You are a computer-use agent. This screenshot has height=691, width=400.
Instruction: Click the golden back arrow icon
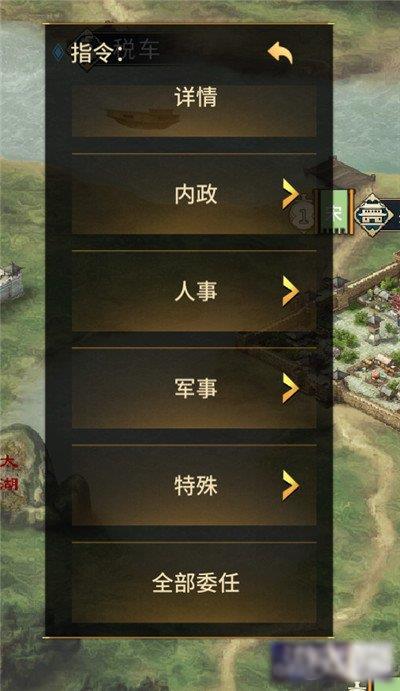[x=280, y=53]
